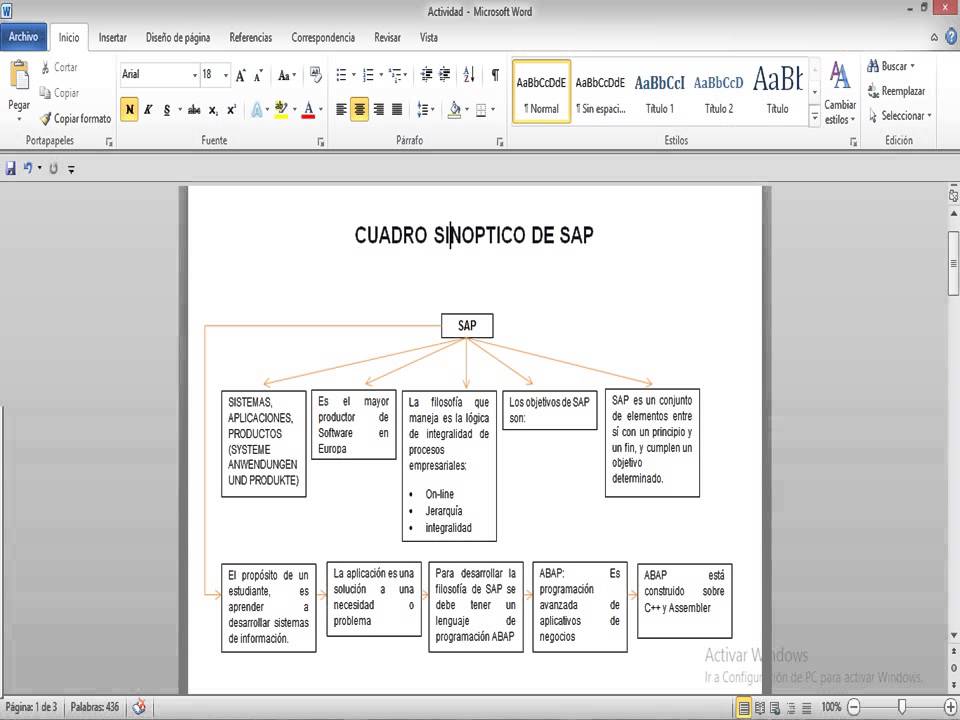Apply strikethrough abc formatting

point(194,110)
